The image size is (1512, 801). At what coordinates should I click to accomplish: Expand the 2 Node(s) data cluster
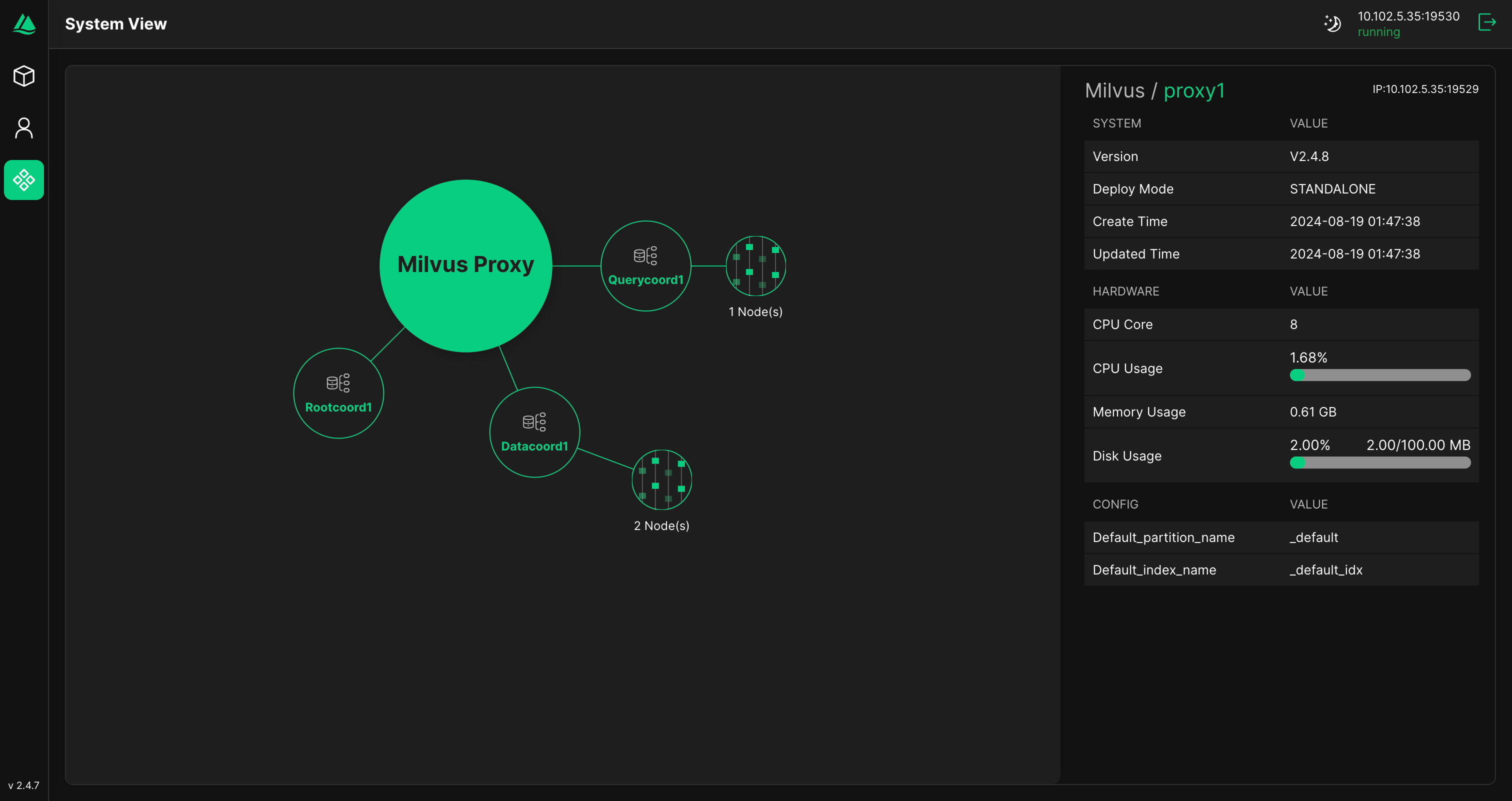661,479
